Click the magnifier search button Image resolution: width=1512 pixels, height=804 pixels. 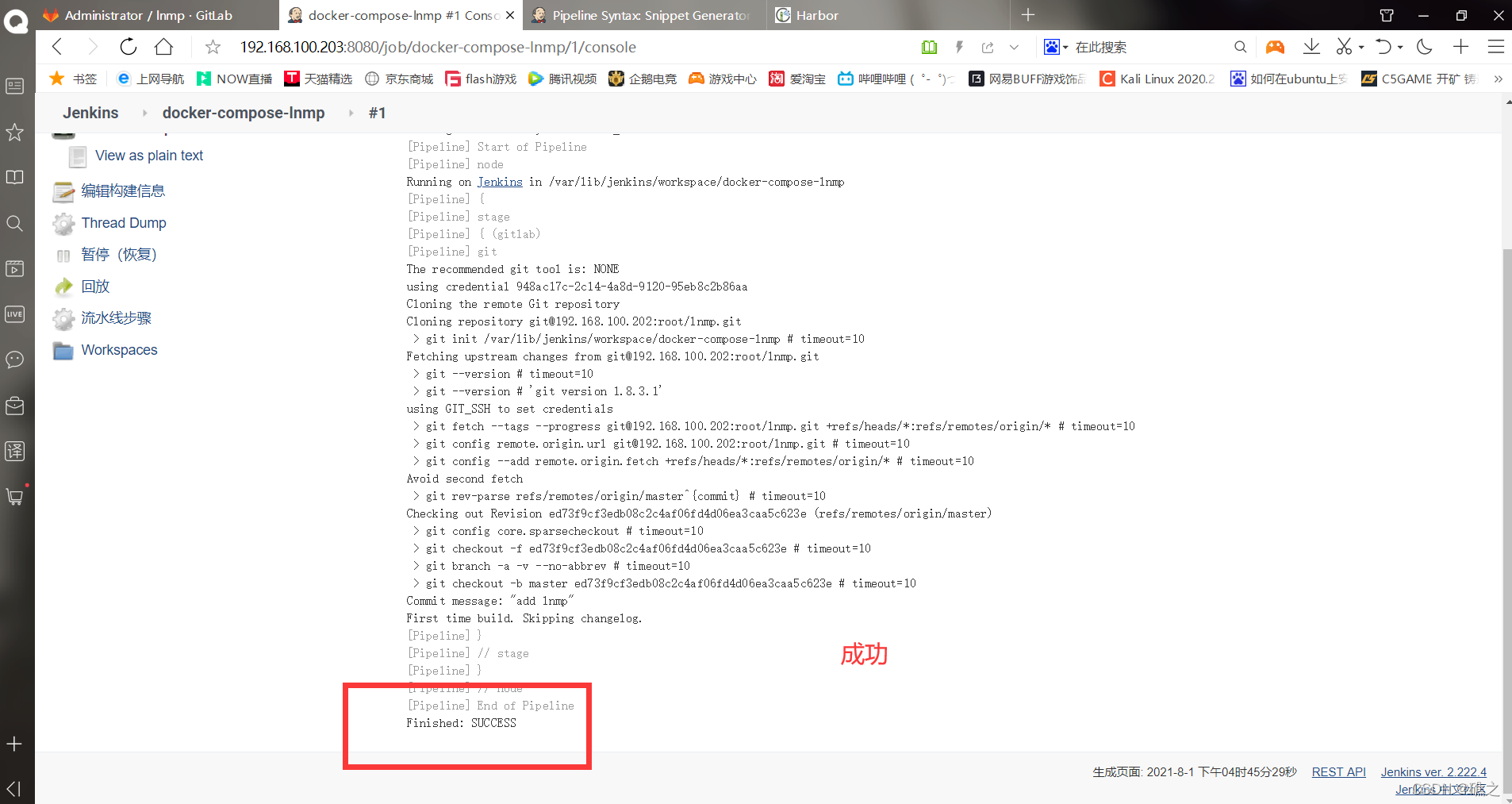click(1241, 47)
